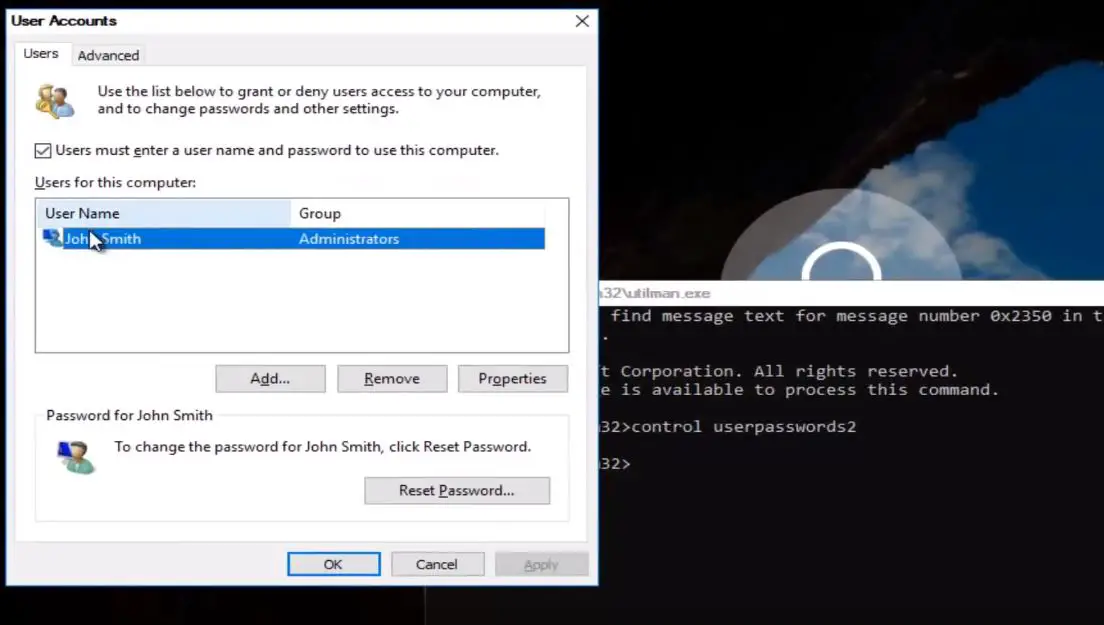Viewport: 1104px width, 625px height.
Task: Click the 'Password for John Smith' group label
Action: click(x=130, y=415)
